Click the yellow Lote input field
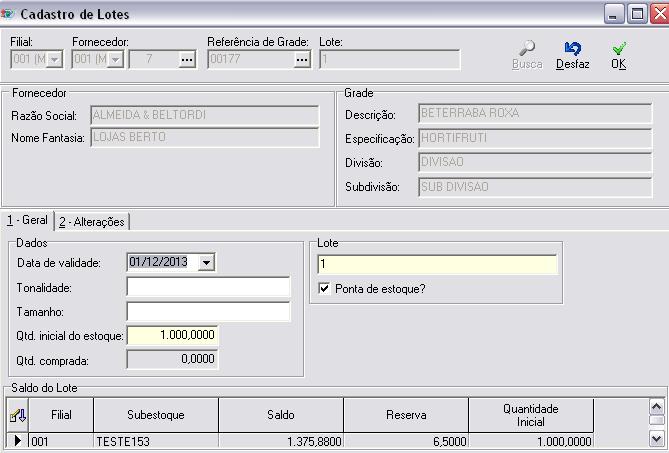Screen dimensions: 669x453 coord(437,264)
